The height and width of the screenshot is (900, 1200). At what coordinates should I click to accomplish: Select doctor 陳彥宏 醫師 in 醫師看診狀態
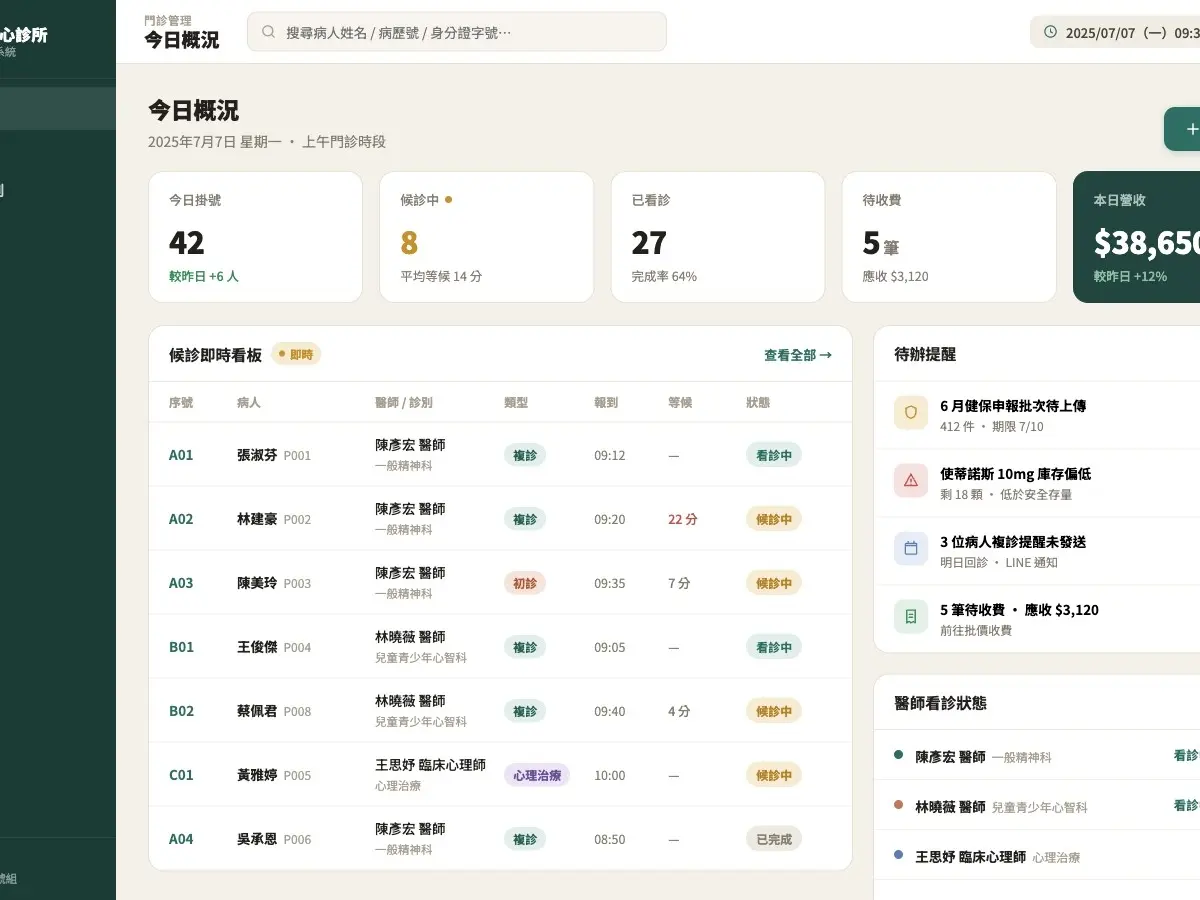tap(950, 757)
